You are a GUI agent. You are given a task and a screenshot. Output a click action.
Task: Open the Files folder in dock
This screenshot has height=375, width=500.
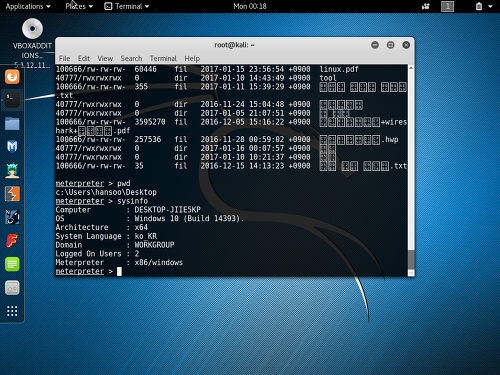point(12,123)
